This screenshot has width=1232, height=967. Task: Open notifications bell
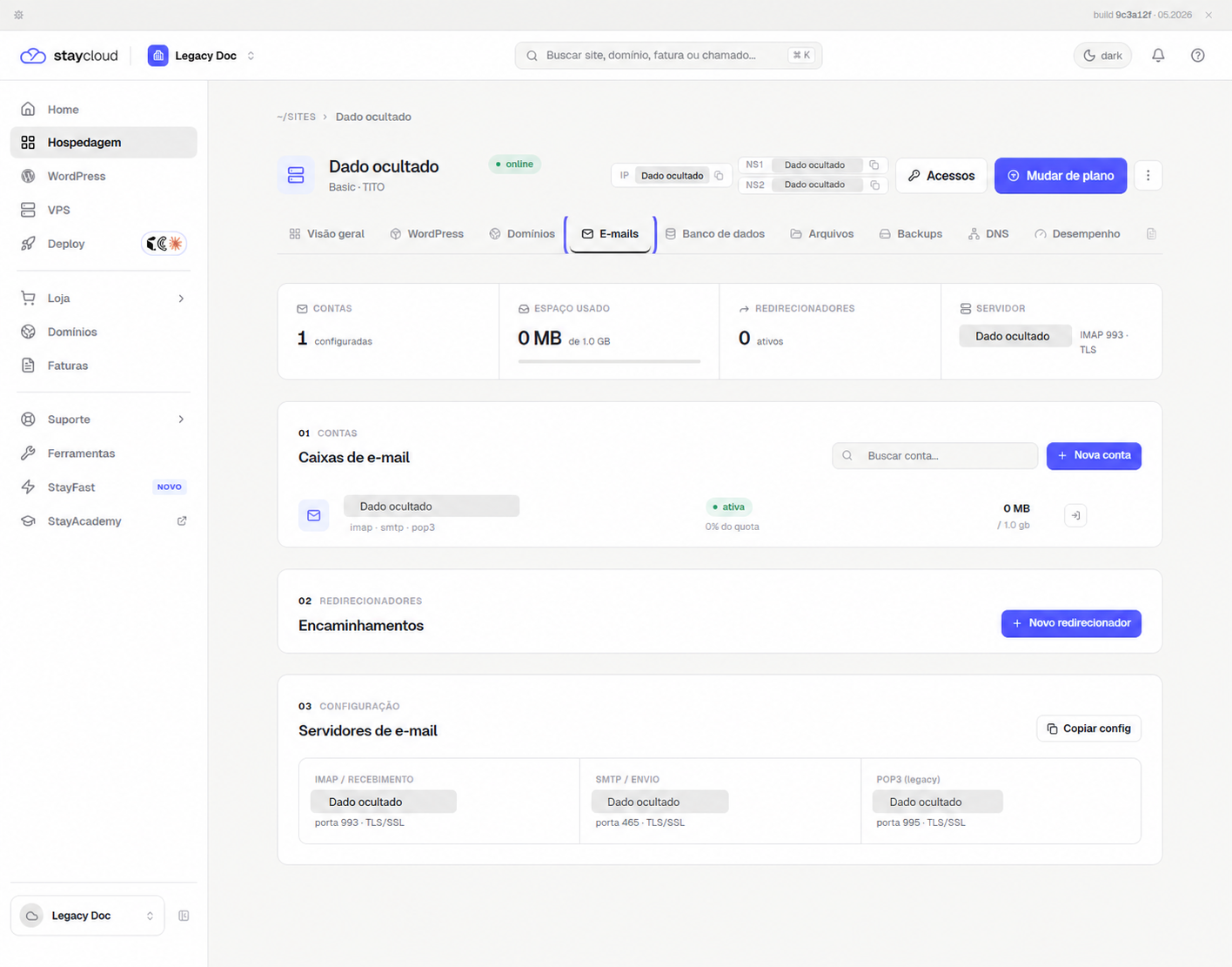(1158, 55)
